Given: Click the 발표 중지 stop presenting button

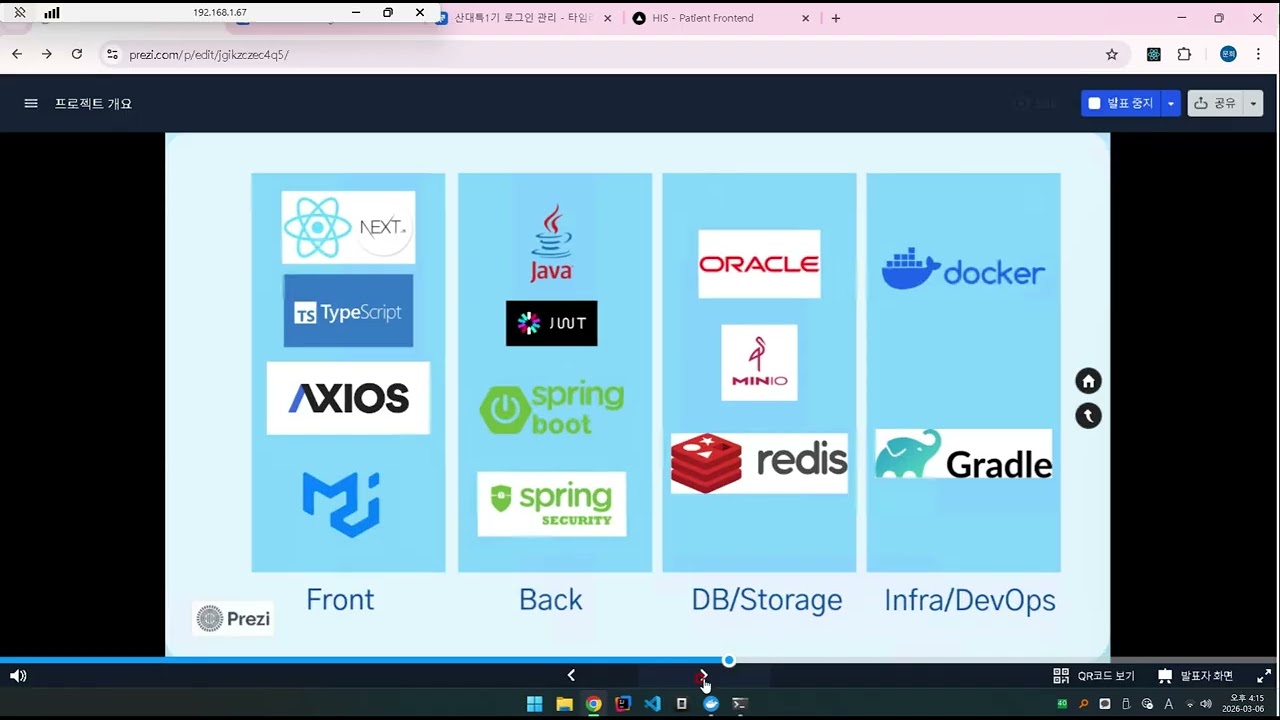Looking at the screenshot, I should 1121,103.
